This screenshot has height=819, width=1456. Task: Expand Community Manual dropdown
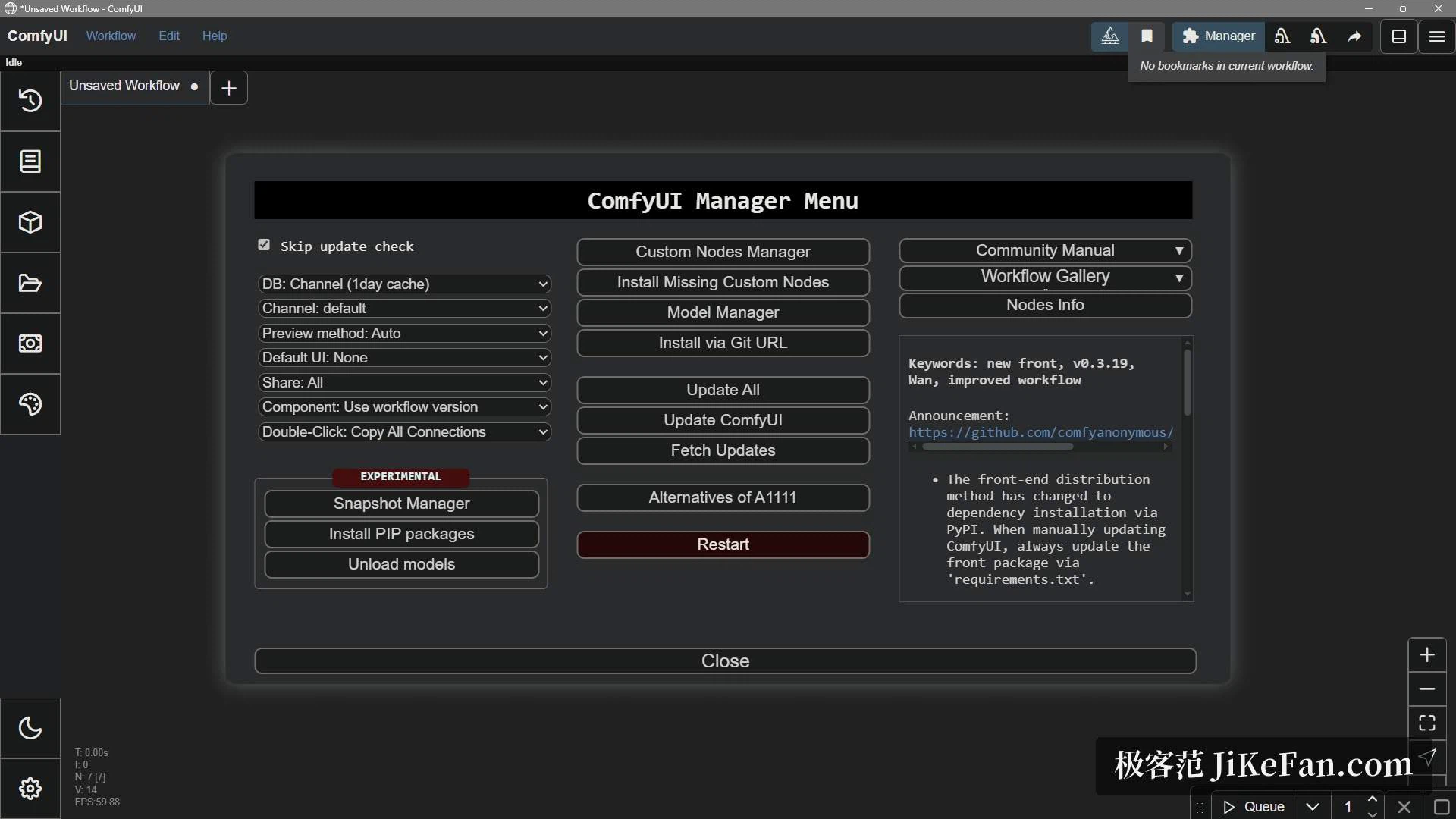tap(1045, 250)
